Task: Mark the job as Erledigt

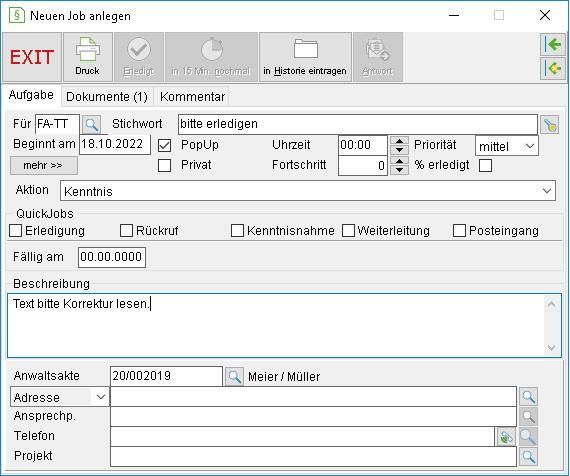Action: [139, 57]
